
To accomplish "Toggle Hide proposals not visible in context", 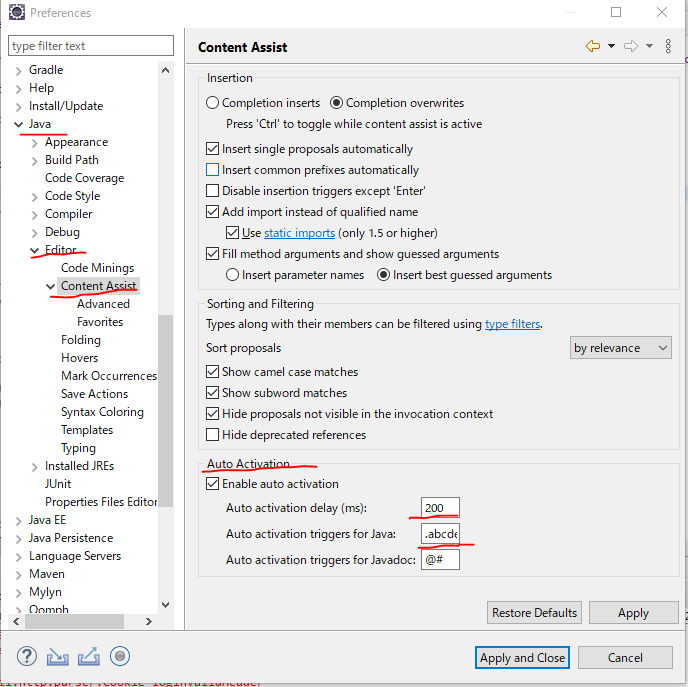I will (x=212, y=414).
